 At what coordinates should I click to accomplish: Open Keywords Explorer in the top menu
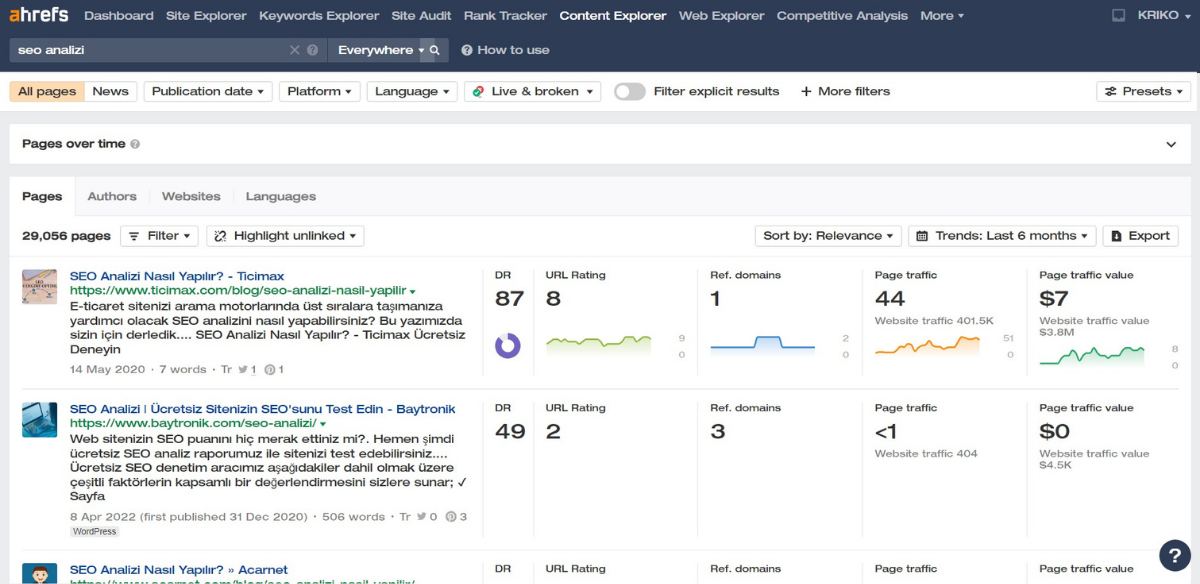(x=319, y=16)
